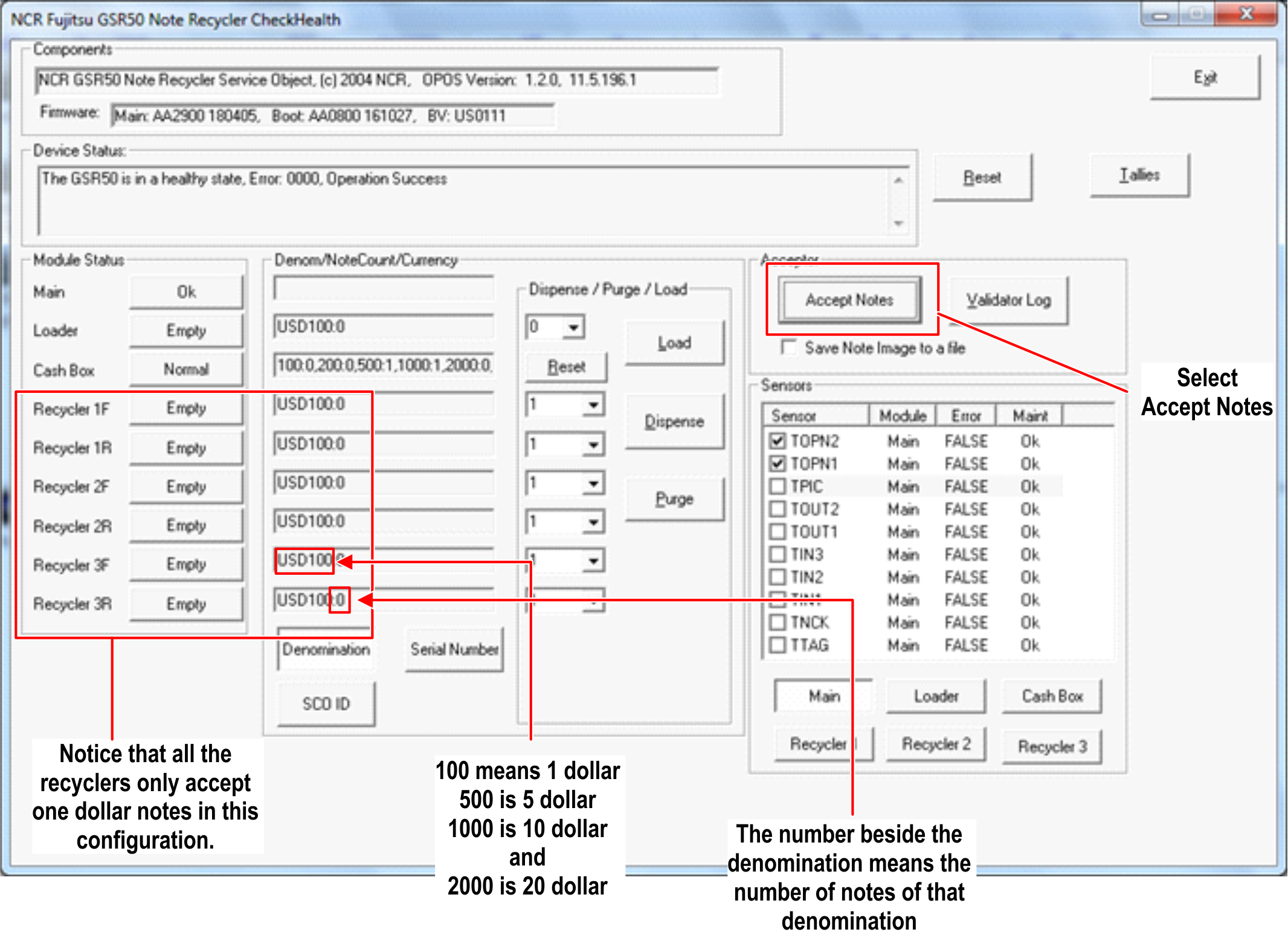The width and height of the screenshot is (1288, 935).
Task: Click the SCO ID button
Action: pyautogui.click(x=326, y=704)
